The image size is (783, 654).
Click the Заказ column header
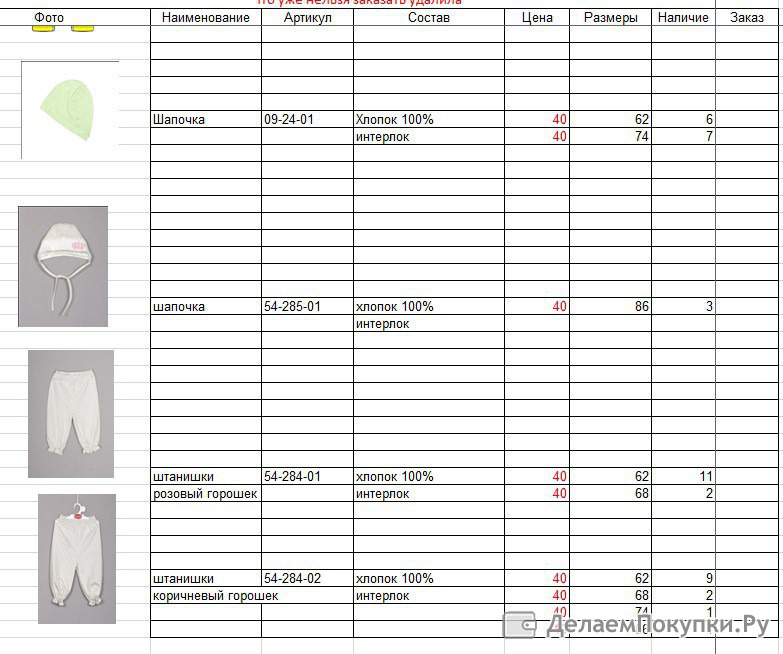(x=747, y=17)
